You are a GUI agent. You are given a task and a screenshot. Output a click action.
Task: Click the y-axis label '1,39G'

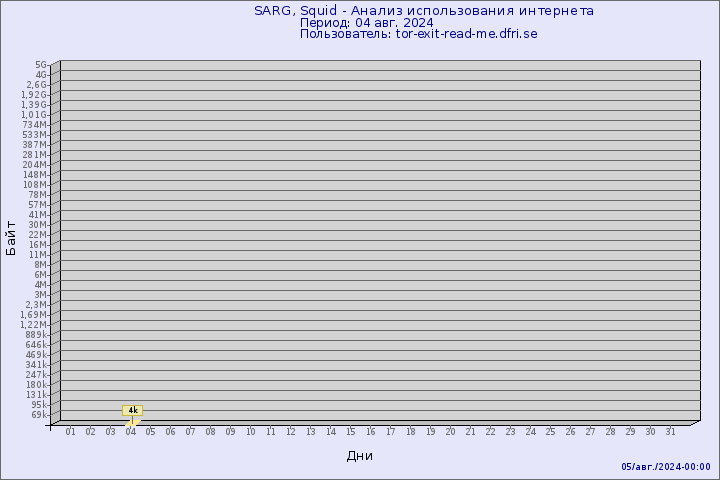point(34,105)
